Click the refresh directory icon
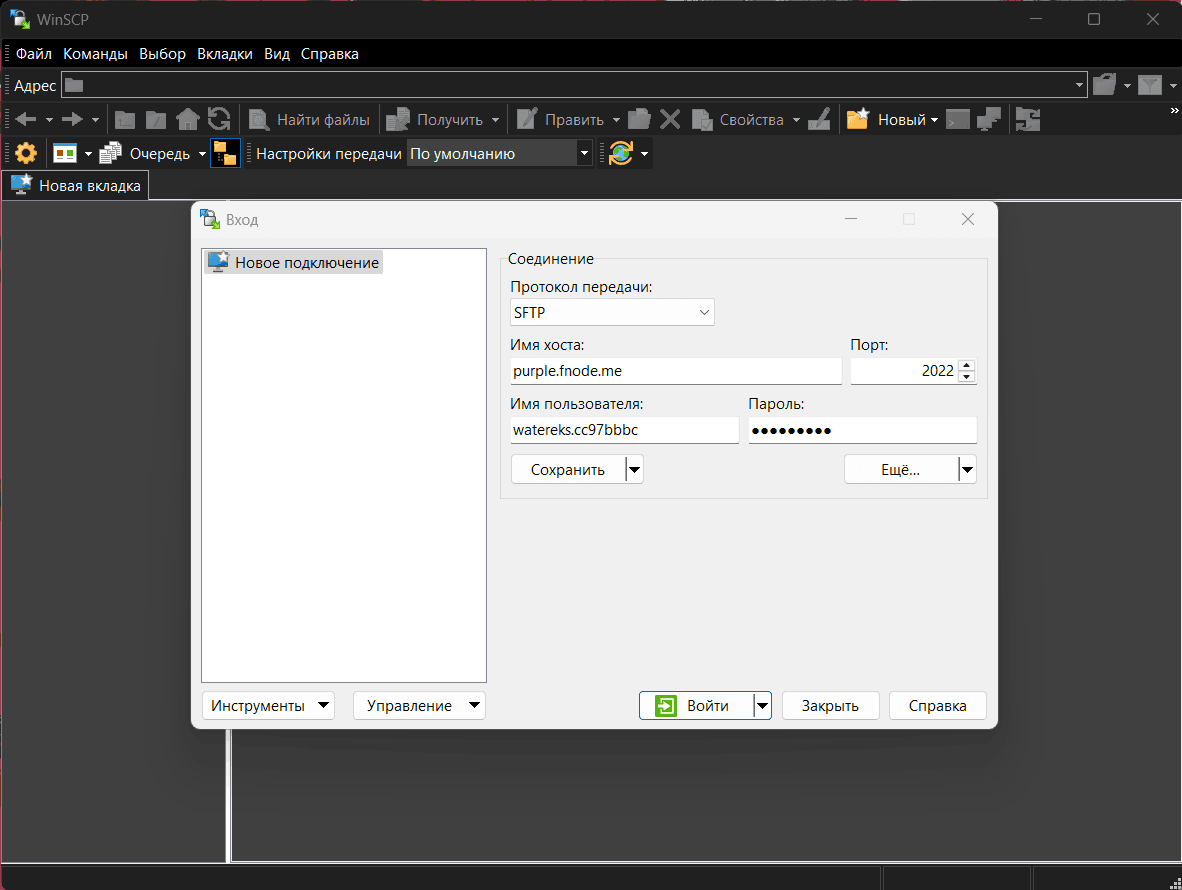The image size is (1182, 890). 219,120
